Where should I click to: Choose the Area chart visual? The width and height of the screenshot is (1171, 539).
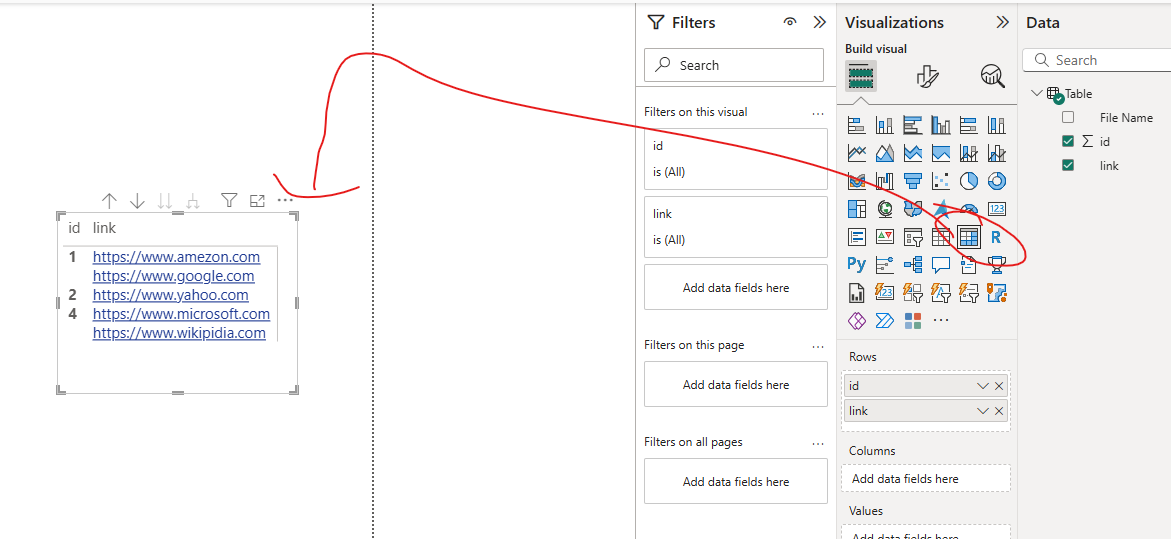tap(884, 153)
